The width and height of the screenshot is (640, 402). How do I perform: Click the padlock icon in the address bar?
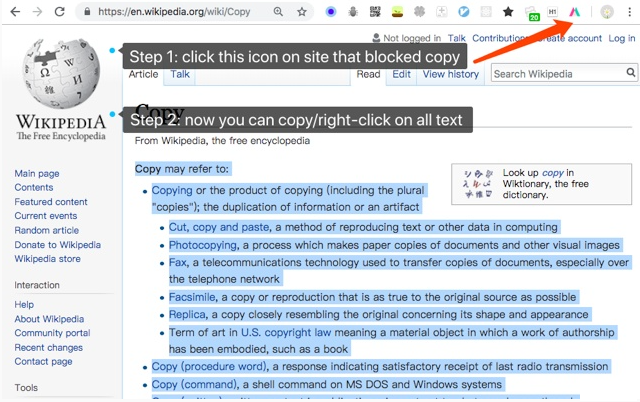(87, 11)
